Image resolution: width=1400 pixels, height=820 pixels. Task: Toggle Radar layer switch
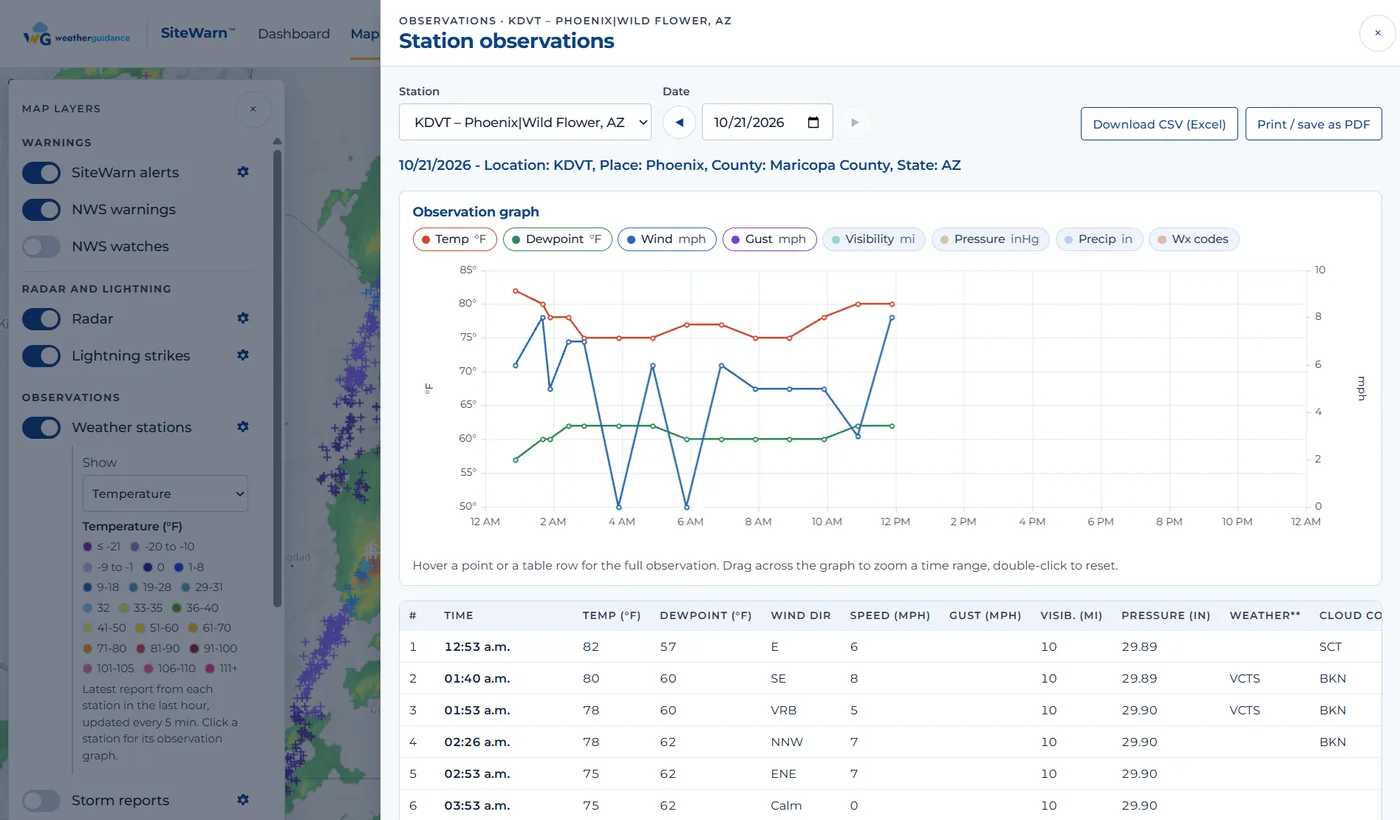coord(42,318)
